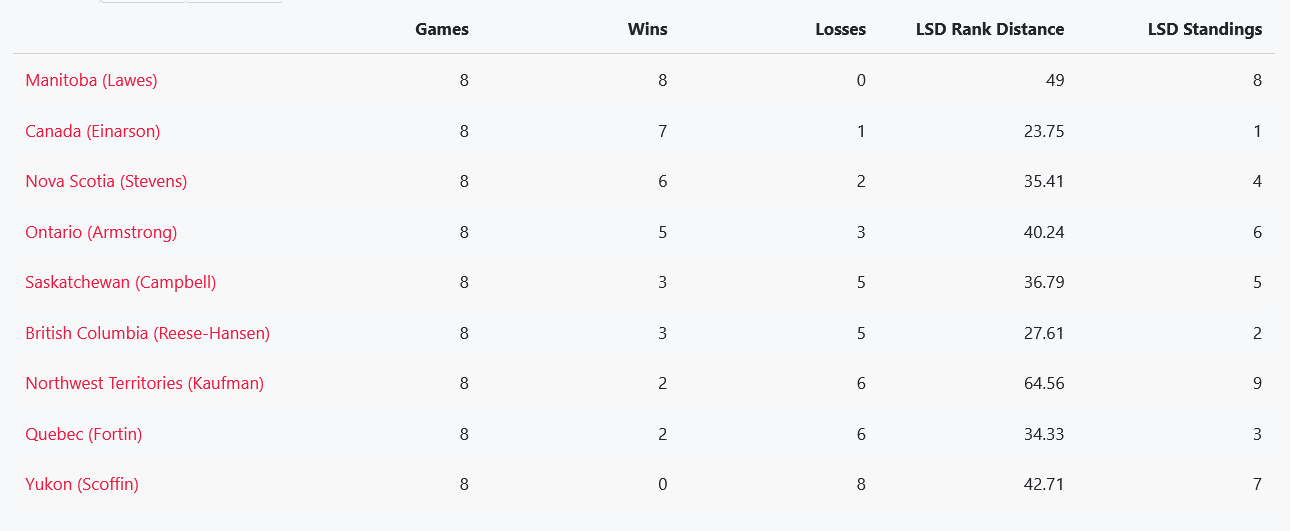The width and height of the screenshot is (1291, 531).
Task: Open Northwest Territories (Kaufman) team link
Action: pyautogui.click(x=144, y=383)
